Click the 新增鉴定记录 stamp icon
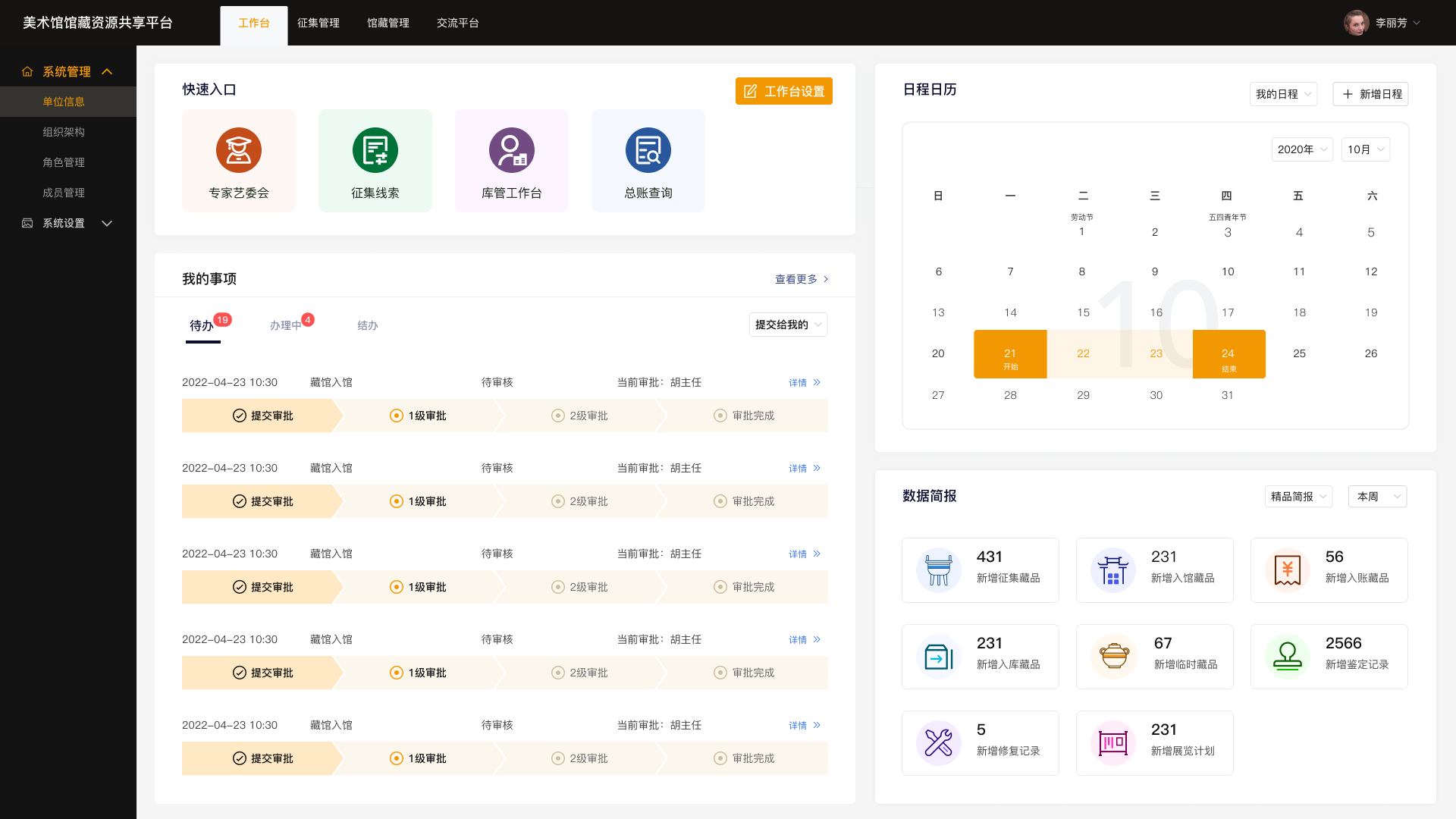Viewport: 1456px width, 819px height. (x=1287, y=657)
